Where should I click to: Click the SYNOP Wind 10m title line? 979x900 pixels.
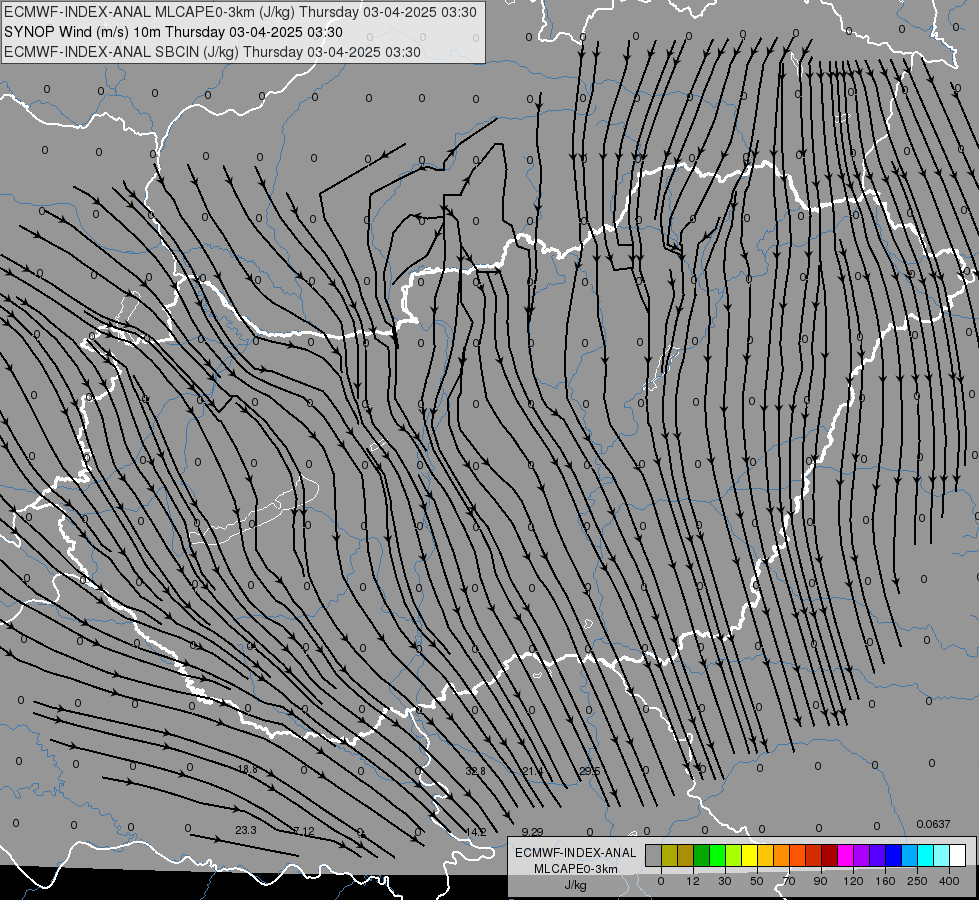(174, 32)
